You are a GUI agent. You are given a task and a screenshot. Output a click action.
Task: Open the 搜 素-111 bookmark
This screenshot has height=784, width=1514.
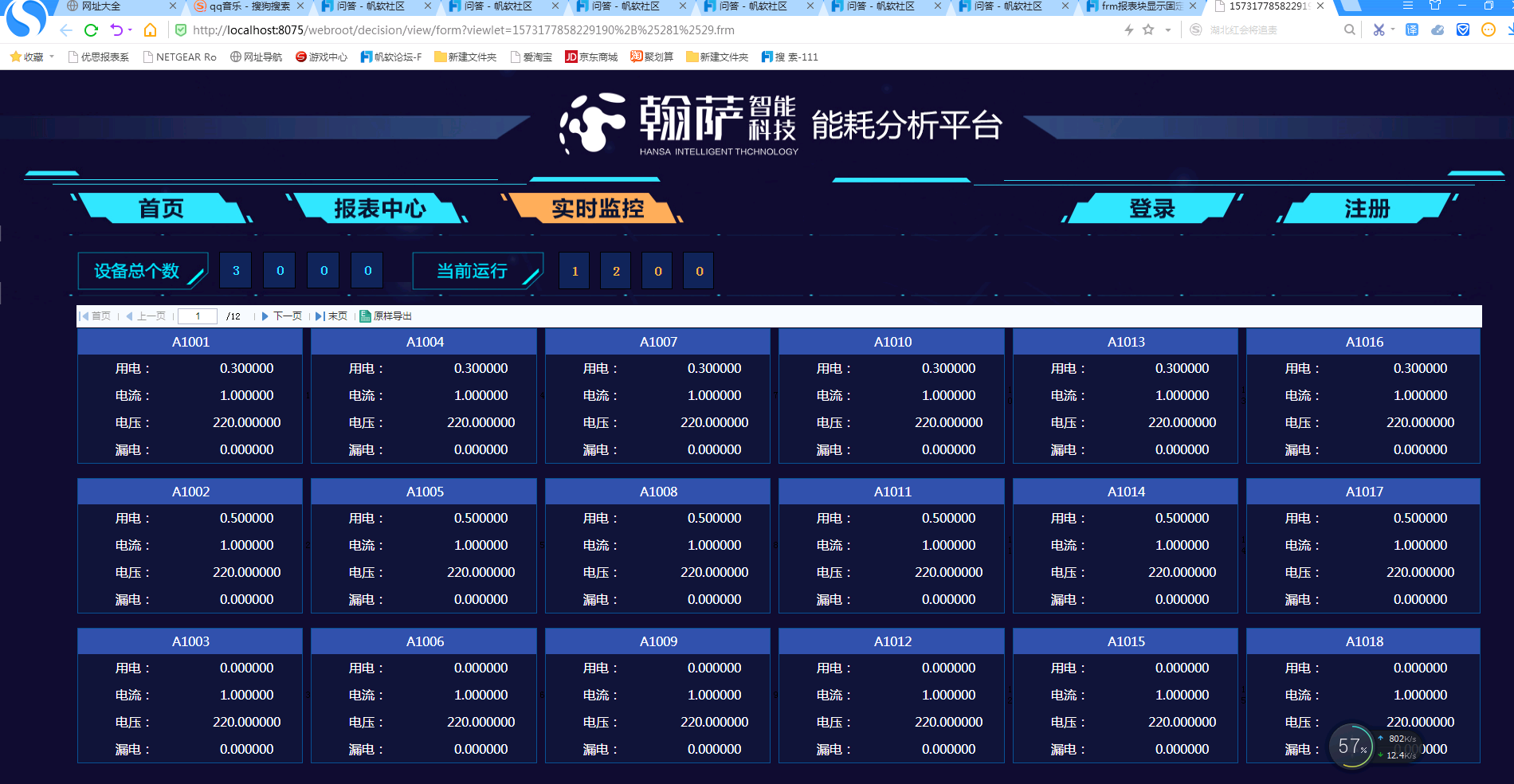pyautogui.click(x=790, y=57)
